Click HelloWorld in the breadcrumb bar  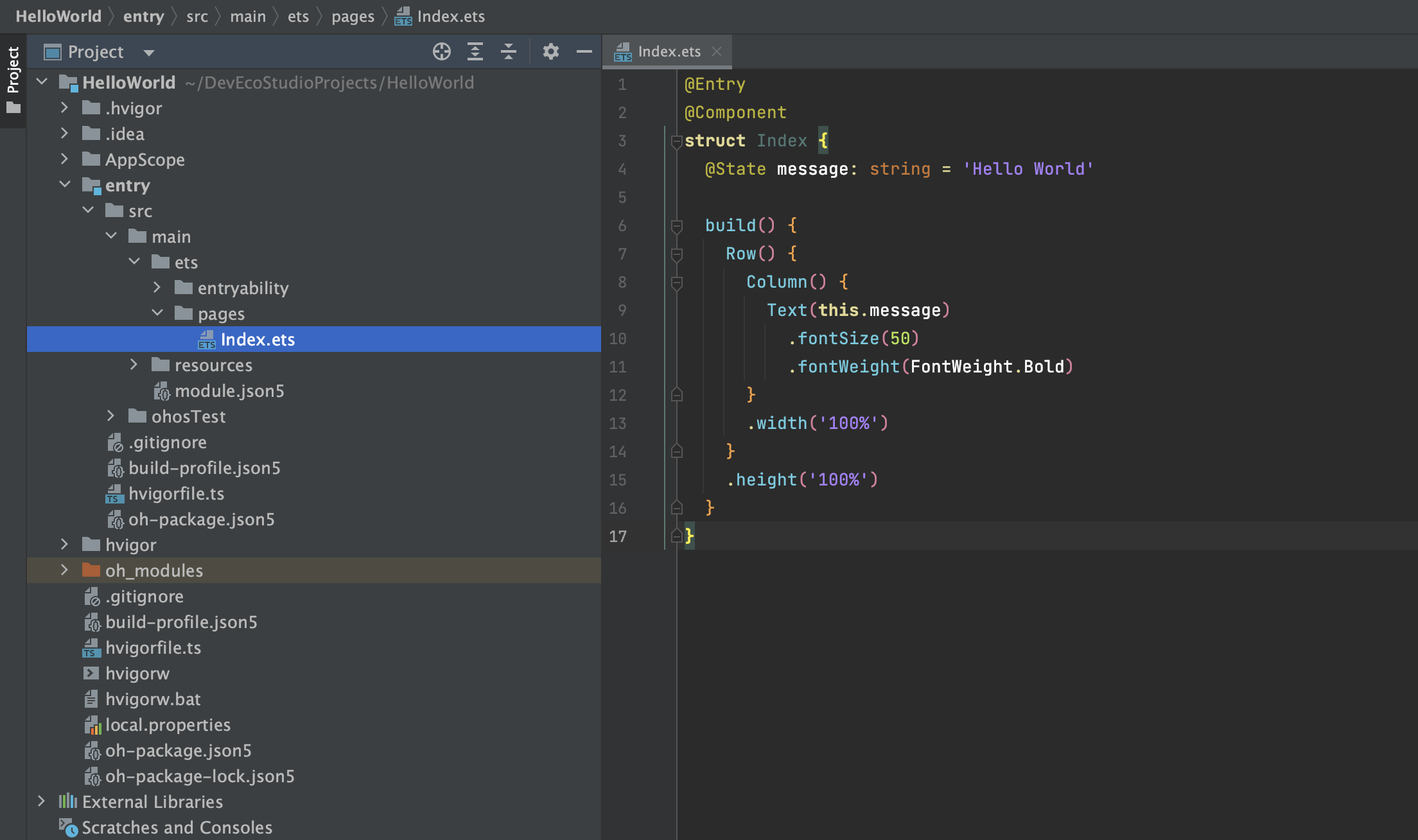click(x=58, y=16)
